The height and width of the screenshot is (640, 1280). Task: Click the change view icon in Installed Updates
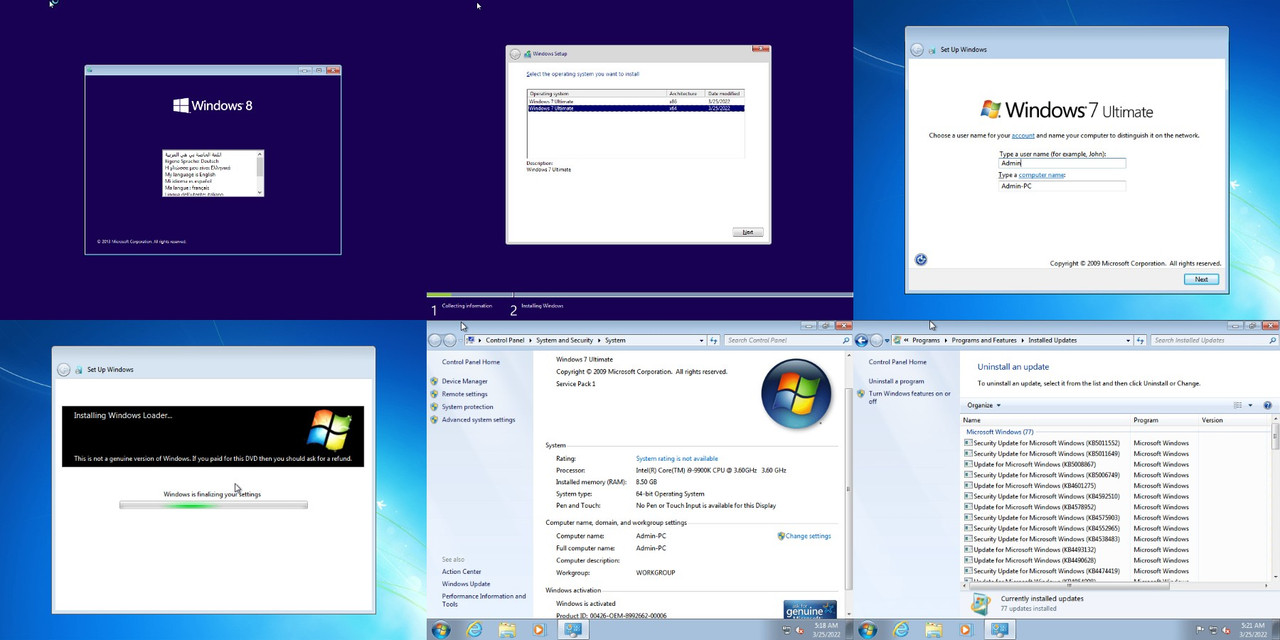(1238, 405)
